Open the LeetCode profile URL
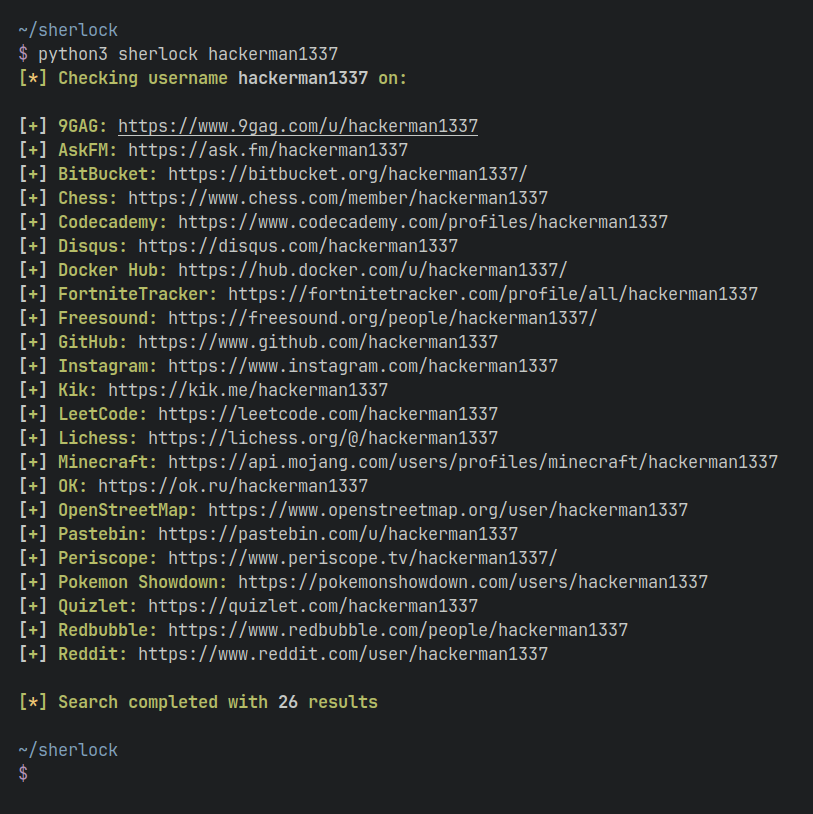Viewport: 813px width, 814px height. coord(327,414)
